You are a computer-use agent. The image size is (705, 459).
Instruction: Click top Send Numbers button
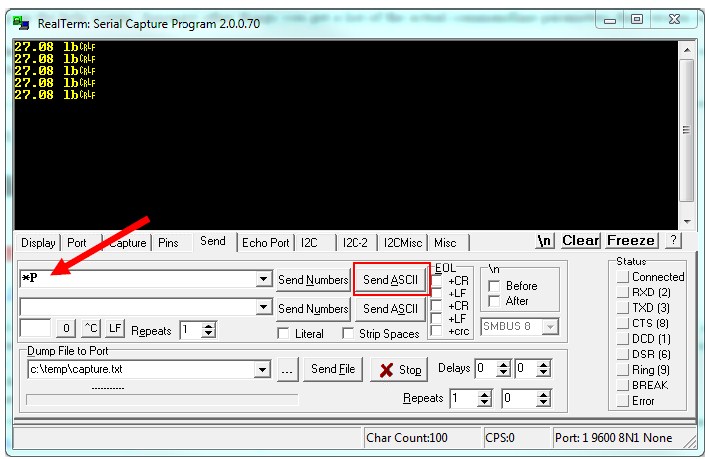coord(313,280)
